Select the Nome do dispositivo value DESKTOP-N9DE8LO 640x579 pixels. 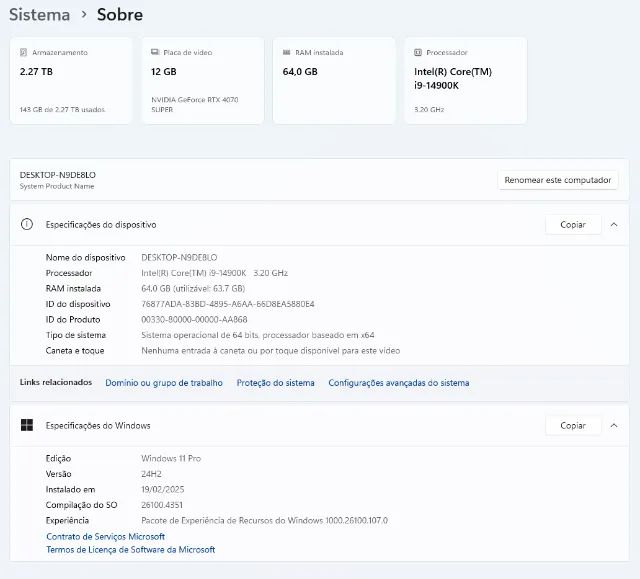[x=179, y=257]
